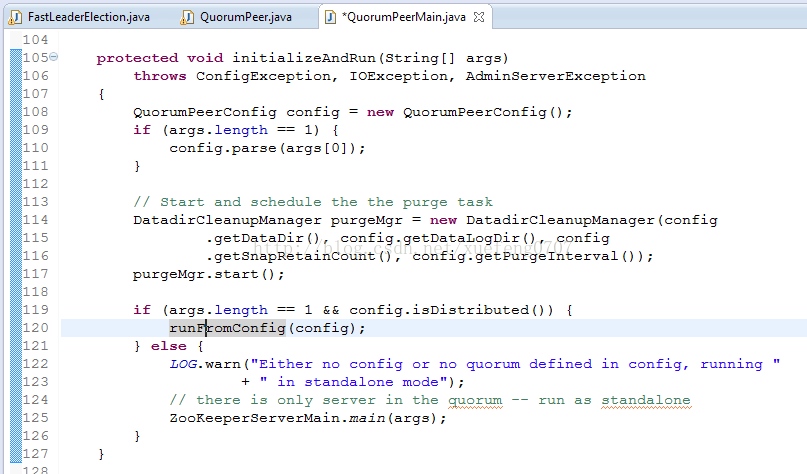Click LOG.warn on line 122
807x474 pixels.
205,364
